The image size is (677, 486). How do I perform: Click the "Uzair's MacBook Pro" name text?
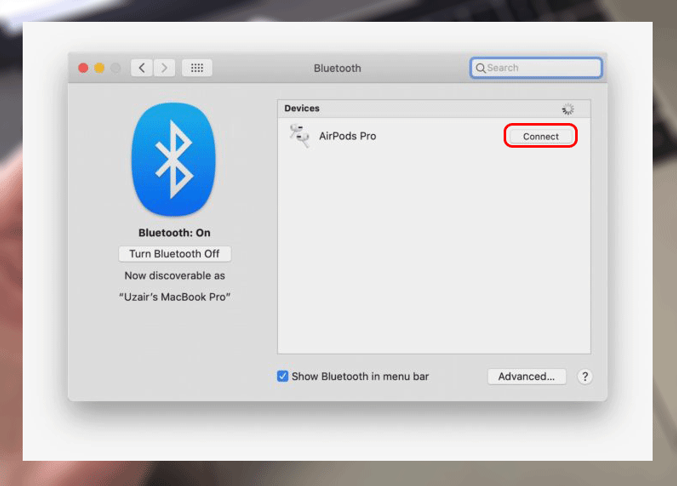(174, 297)
